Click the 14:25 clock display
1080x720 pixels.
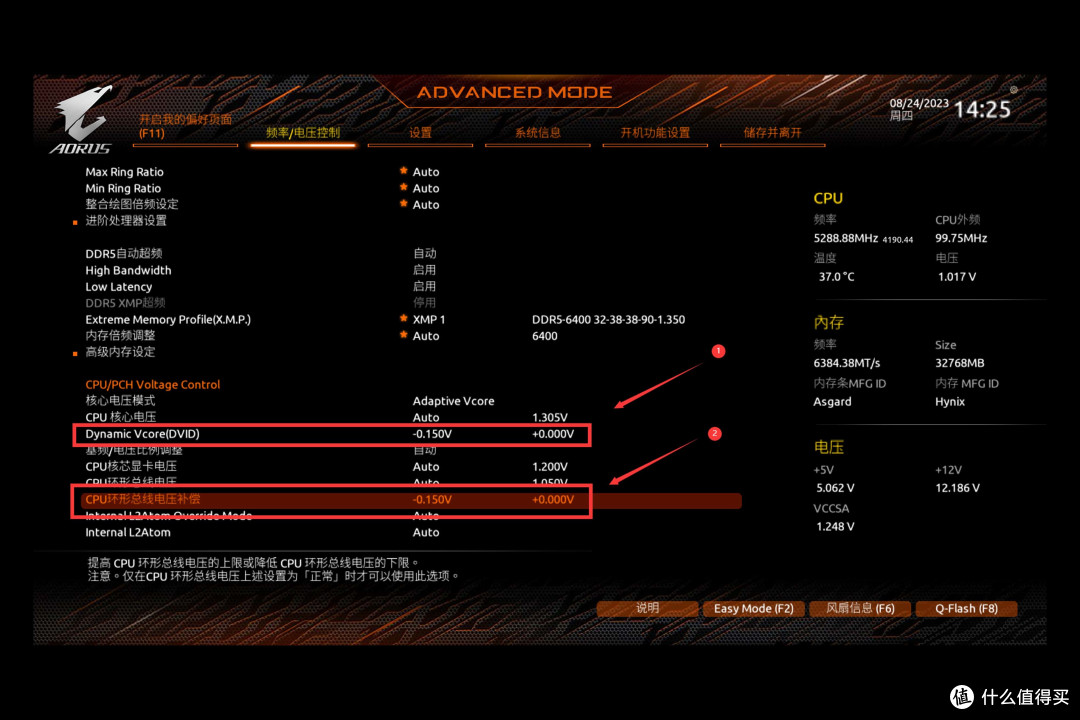click(x=982, y=110)
